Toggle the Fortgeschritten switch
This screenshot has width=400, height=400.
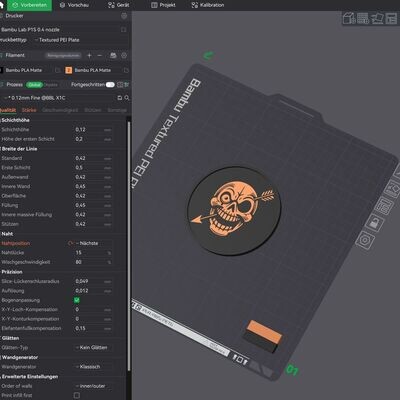(x=110, y=85)
